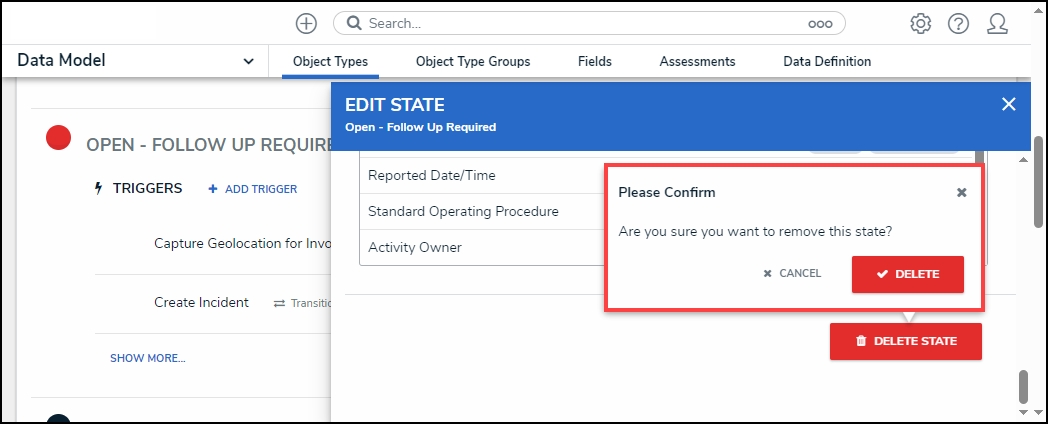This screenshot has height=424, width=1048.
Task: Expand the Data Model dropdown
Action: click(x=248, y=61)
